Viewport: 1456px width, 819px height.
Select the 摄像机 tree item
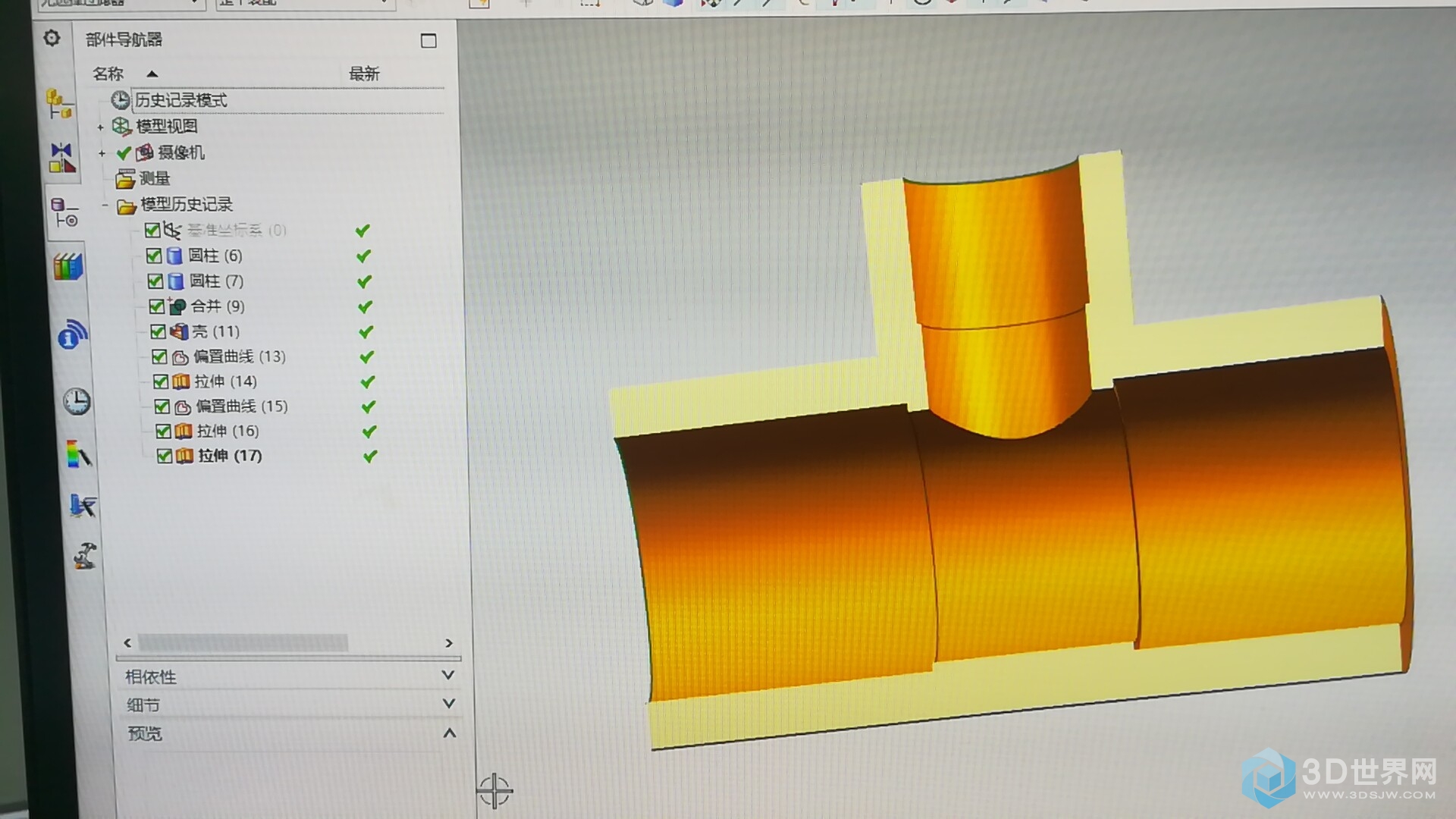pyautogui.click(x=181, y=152)
